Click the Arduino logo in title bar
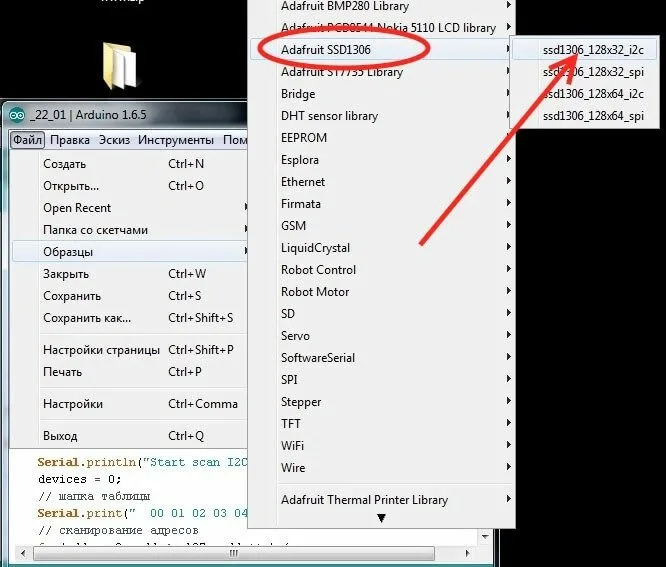Viewport: 666px width, 567px height. point(17,115)
